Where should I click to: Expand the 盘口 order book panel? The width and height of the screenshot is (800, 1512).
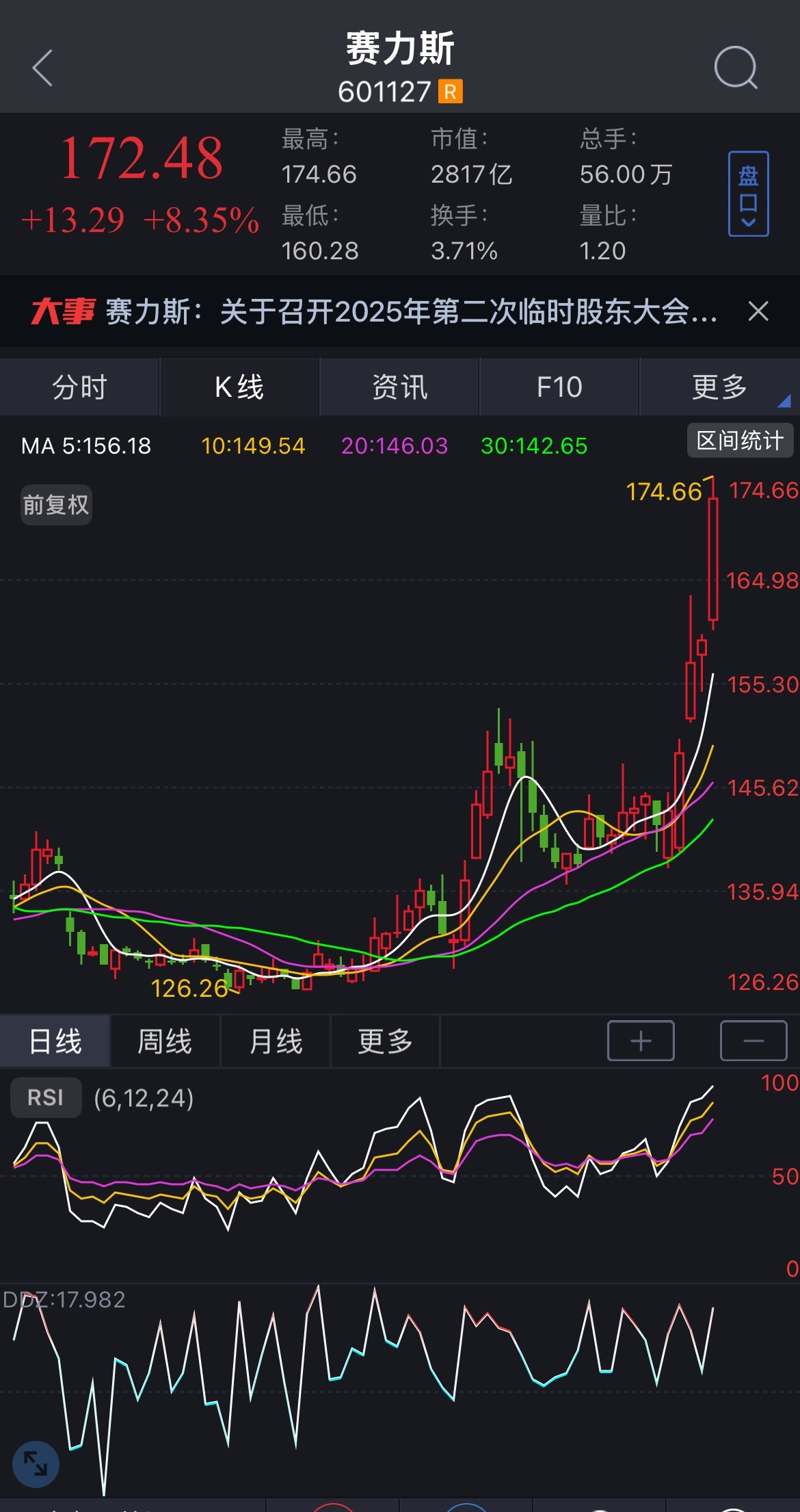748,194
